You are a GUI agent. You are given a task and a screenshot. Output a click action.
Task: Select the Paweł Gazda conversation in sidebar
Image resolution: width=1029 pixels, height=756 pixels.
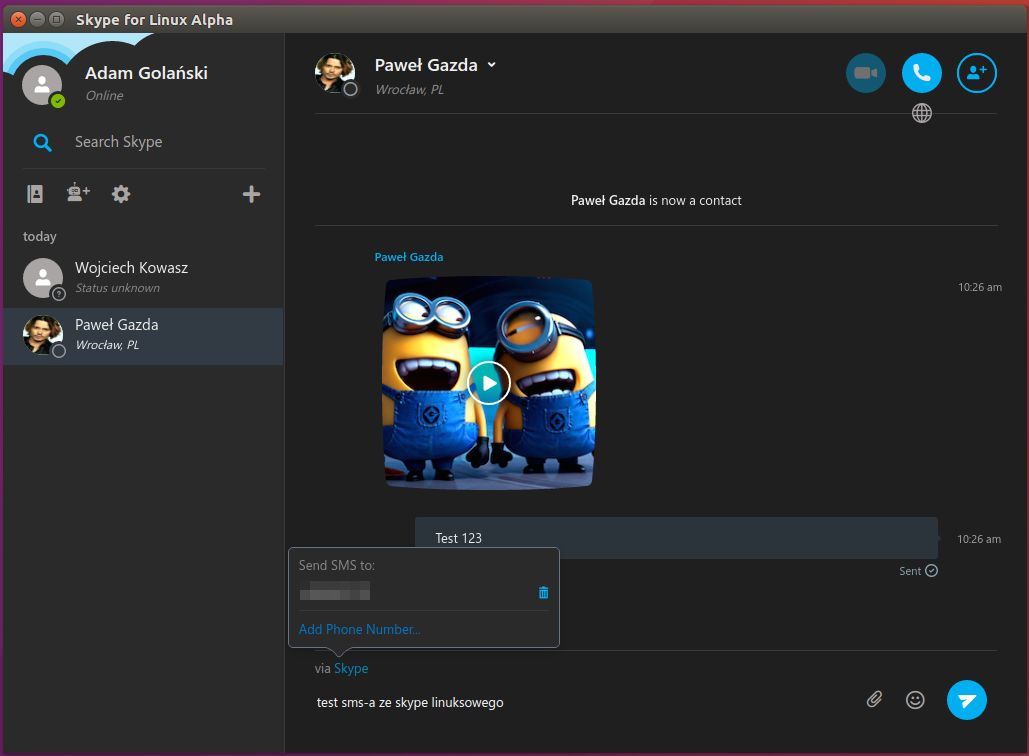[143, 336]
